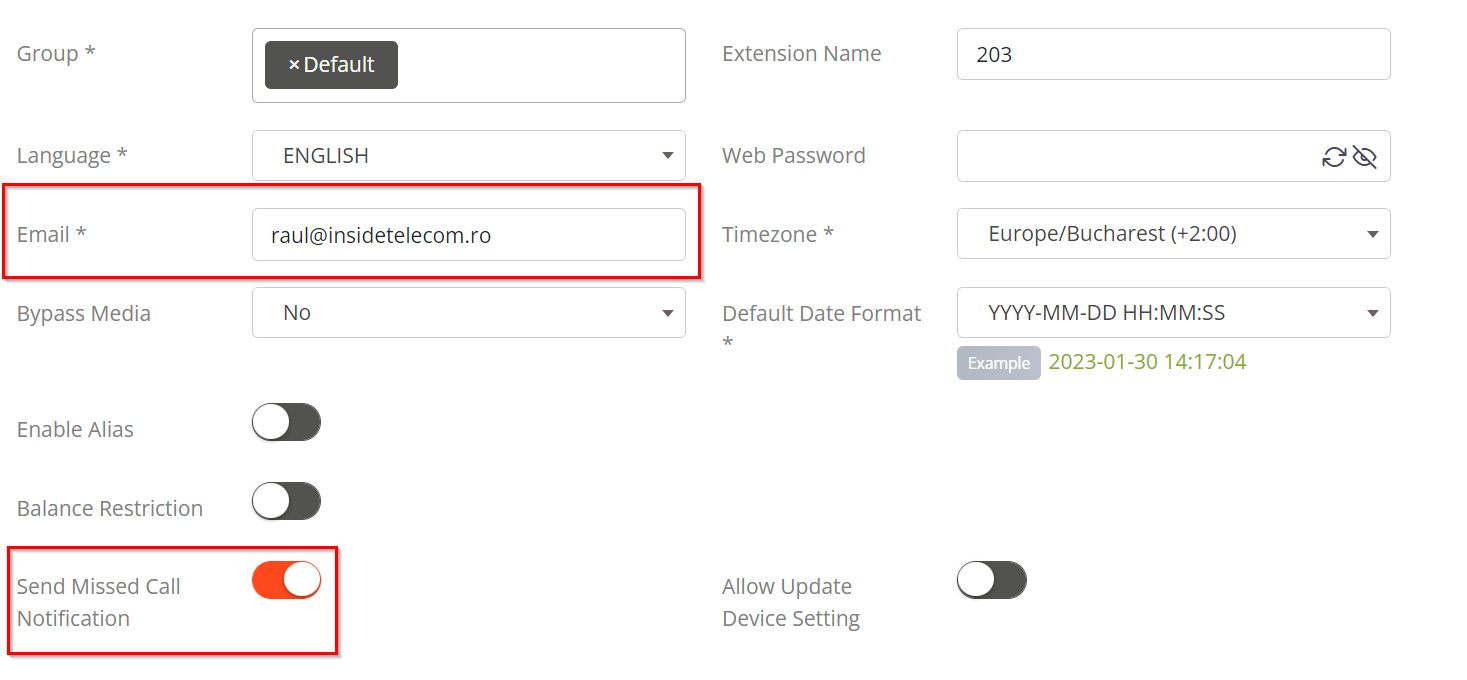The height and width of the screenshot is (680, 1467).
Task: Click the Example date badge
Action: click(999, 363)
